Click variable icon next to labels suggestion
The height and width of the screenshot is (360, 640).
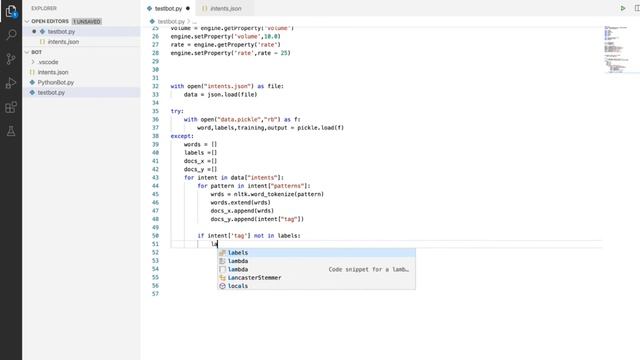[x=222, y=253]
